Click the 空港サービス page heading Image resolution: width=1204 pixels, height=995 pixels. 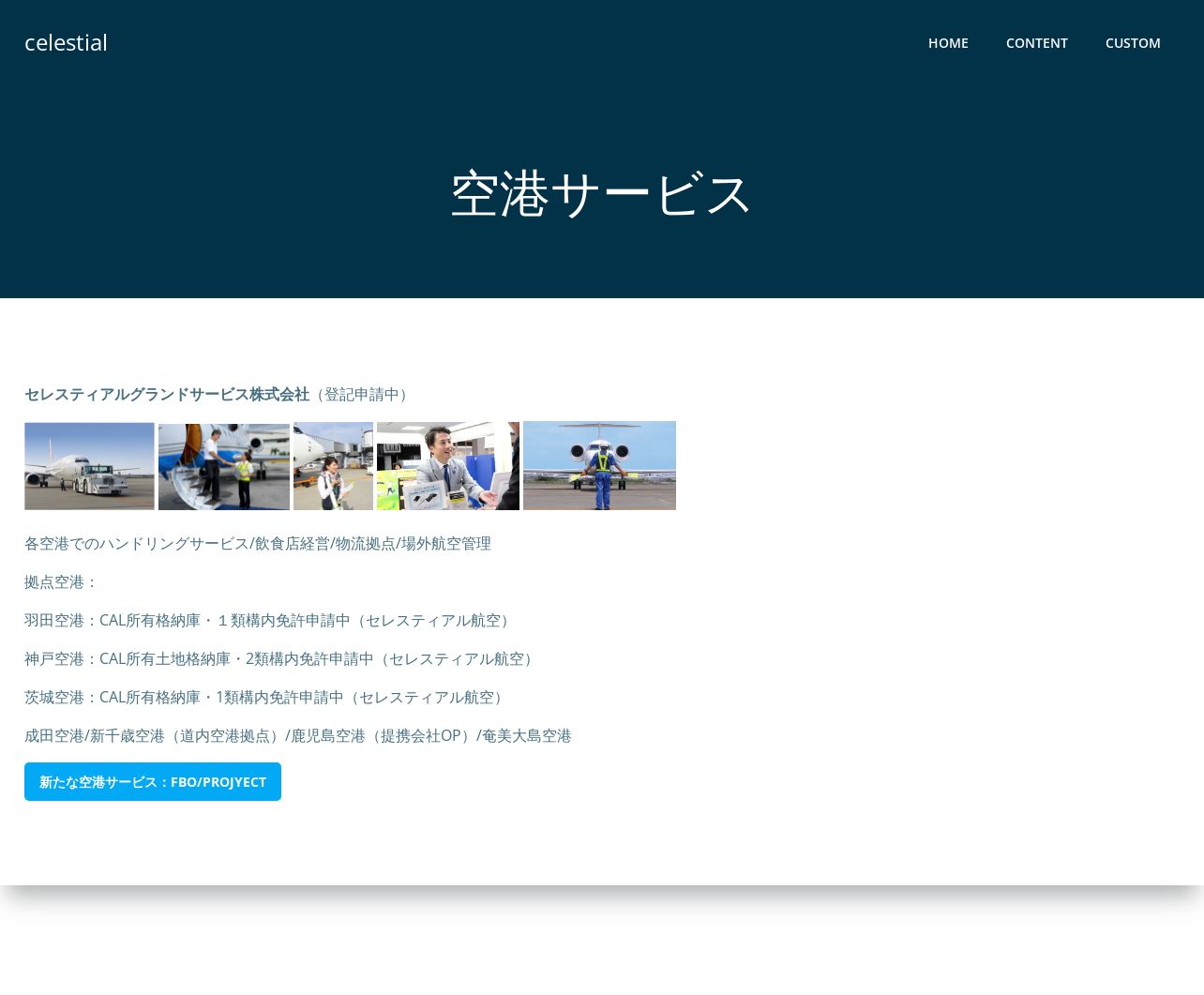pos(601,194)
